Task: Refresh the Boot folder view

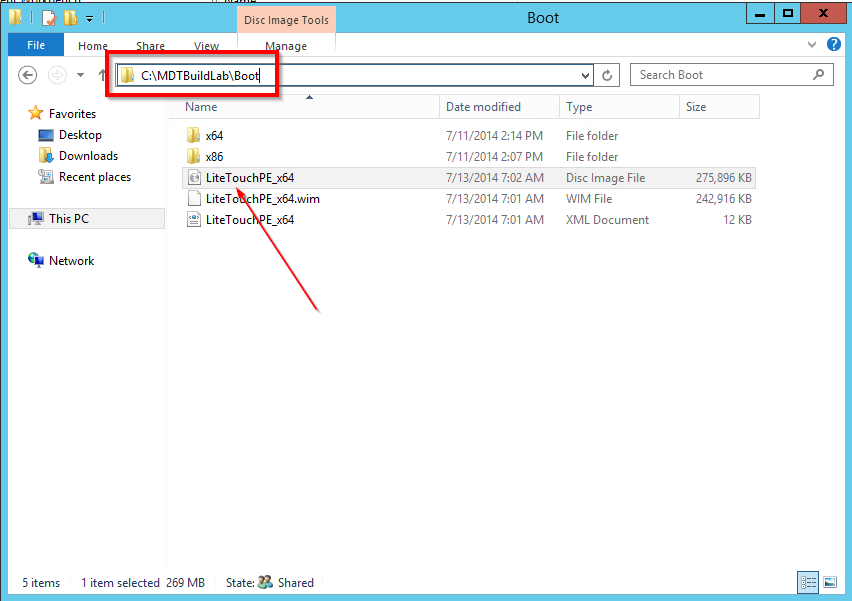Action: point(607,76)
